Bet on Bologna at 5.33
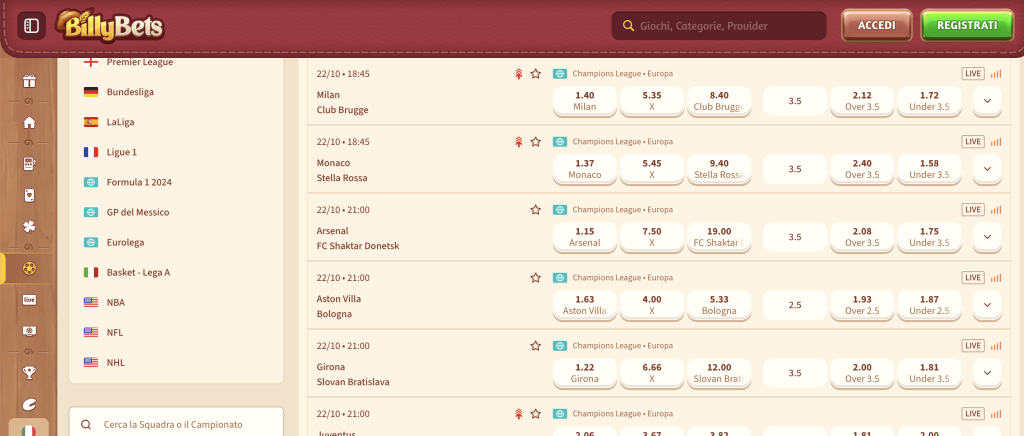 tap(719, 304)
